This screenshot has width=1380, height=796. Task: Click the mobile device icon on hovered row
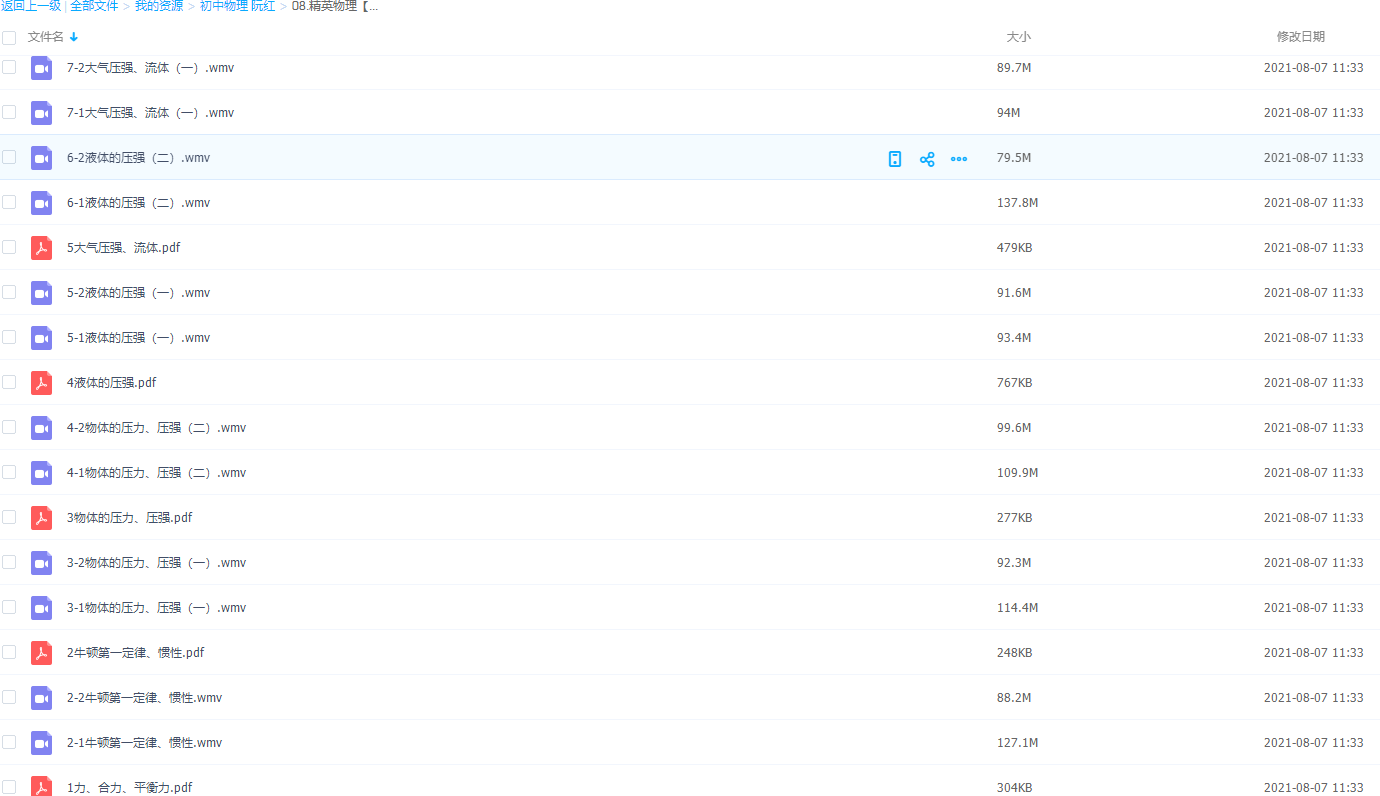pos(895,159)
